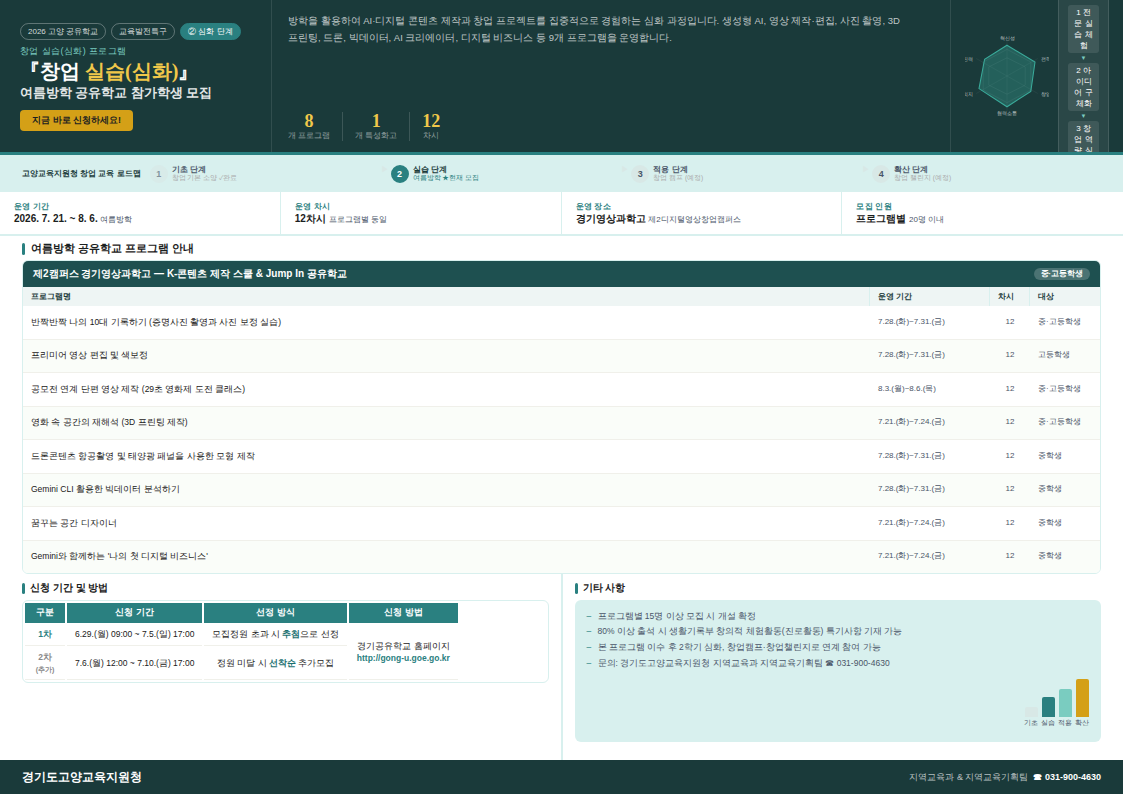Click the roadmap circle numbered 4 for 확산 단계
This screenshot has width=1123, height=794.
881,174
